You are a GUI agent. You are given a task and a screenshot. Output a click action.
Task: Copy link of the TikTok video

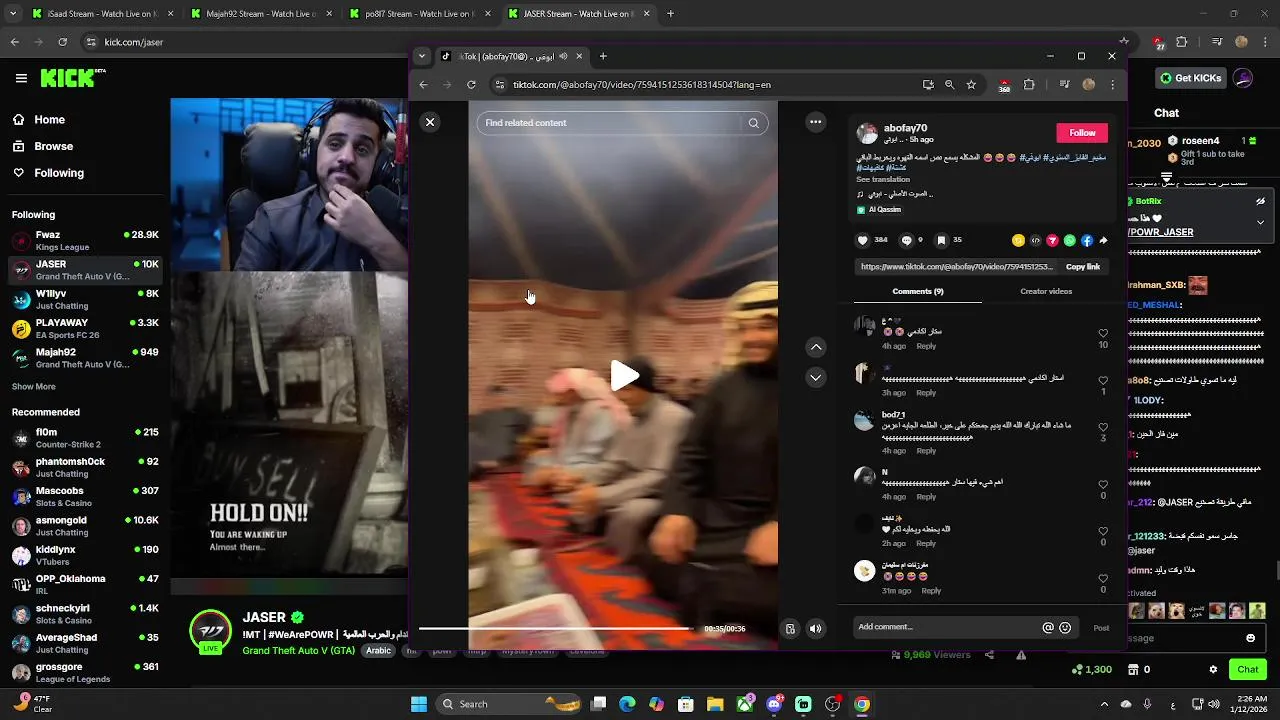(x=1082, y=267)
